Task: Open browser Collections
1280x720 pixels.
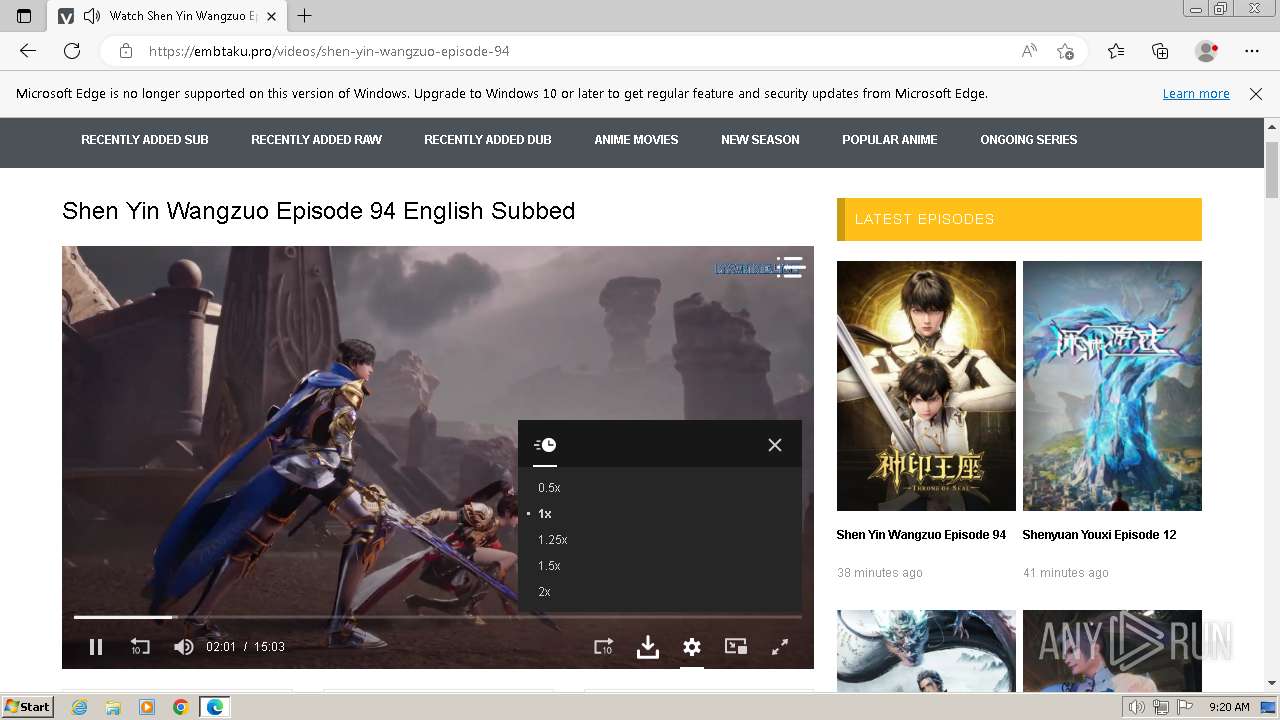Action: [x=1160, y=51]
